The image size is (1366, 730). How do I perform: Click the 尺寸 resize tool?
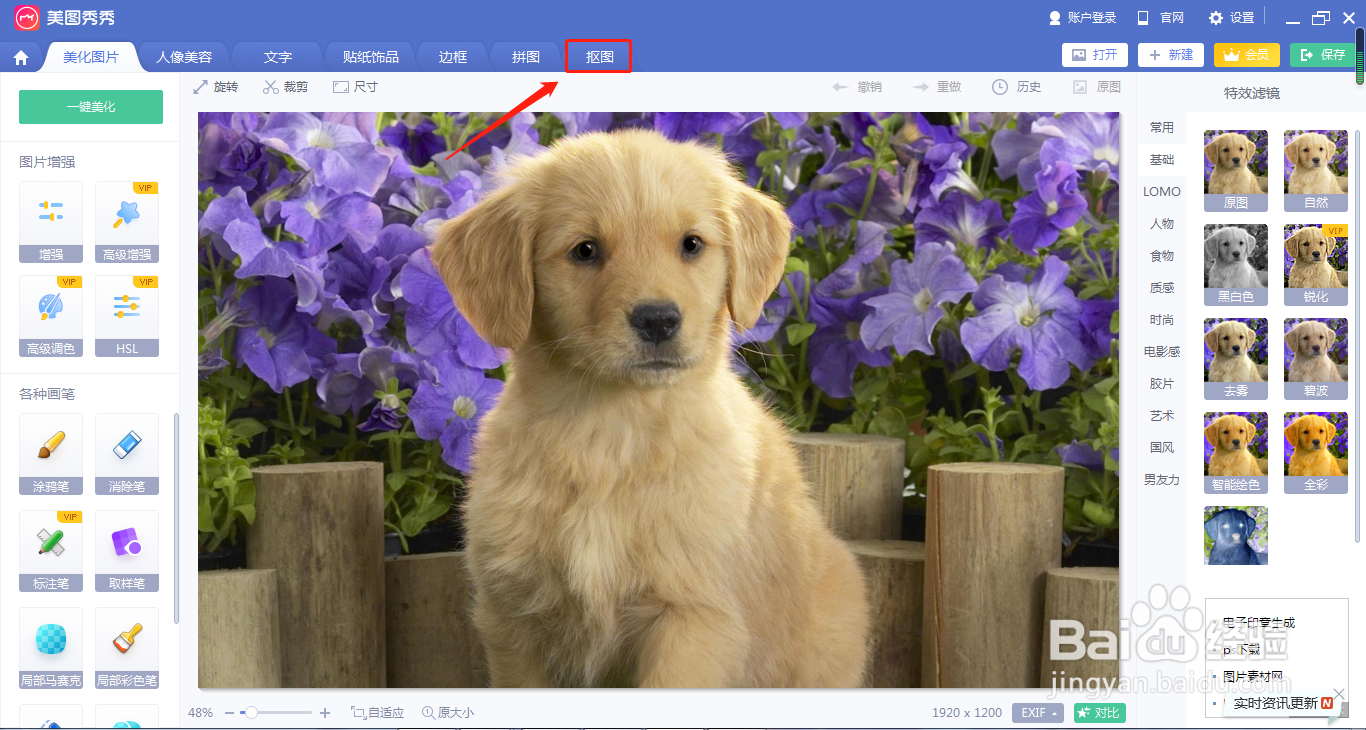point(355,87)
